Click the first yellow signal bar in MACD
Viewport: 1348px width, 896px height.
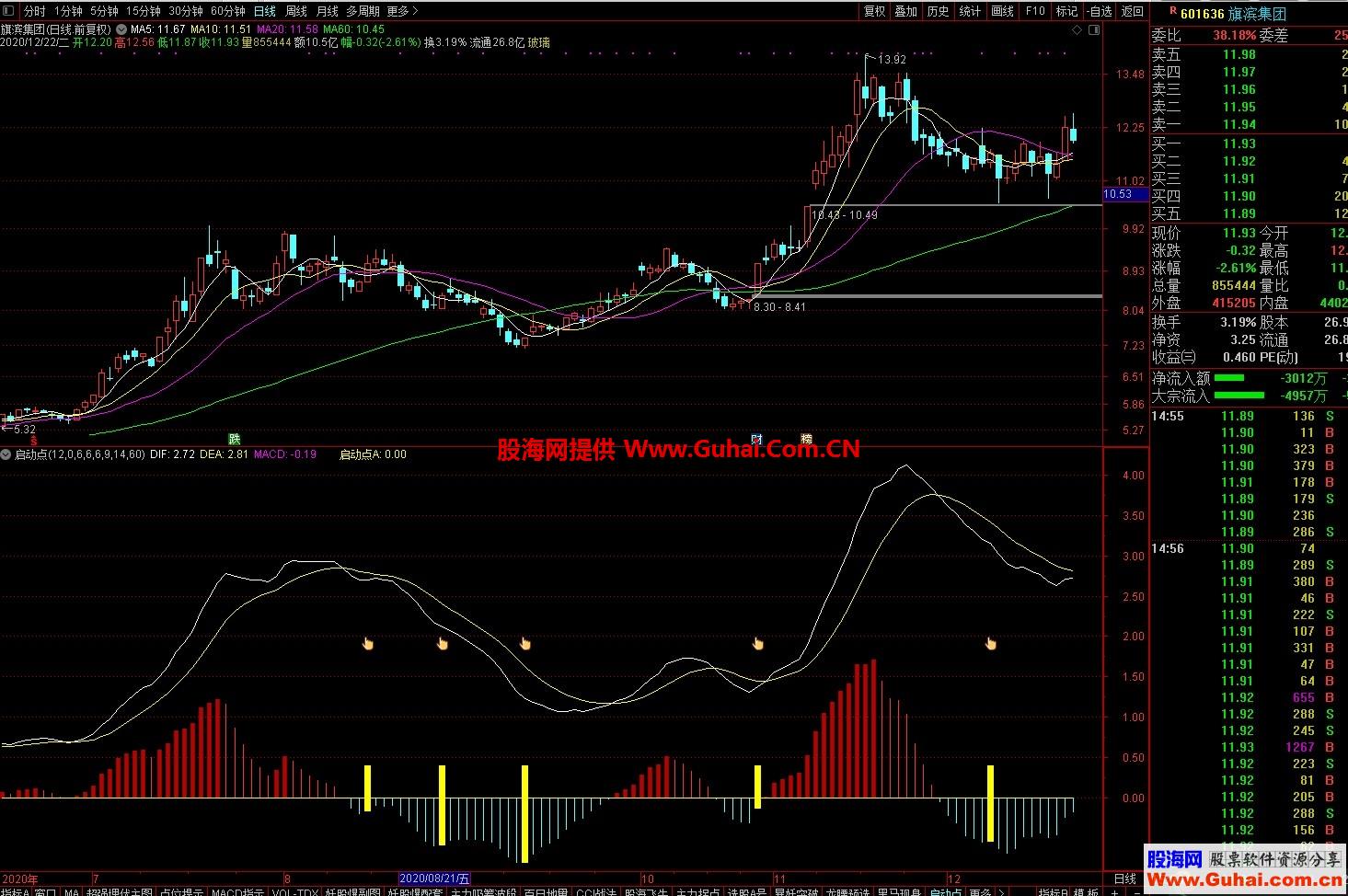coord(368,788)
